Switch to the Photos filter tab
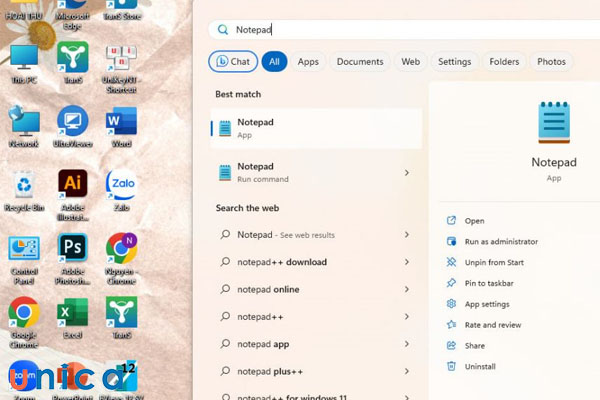The image size is (600, 400). click(551, 61)
